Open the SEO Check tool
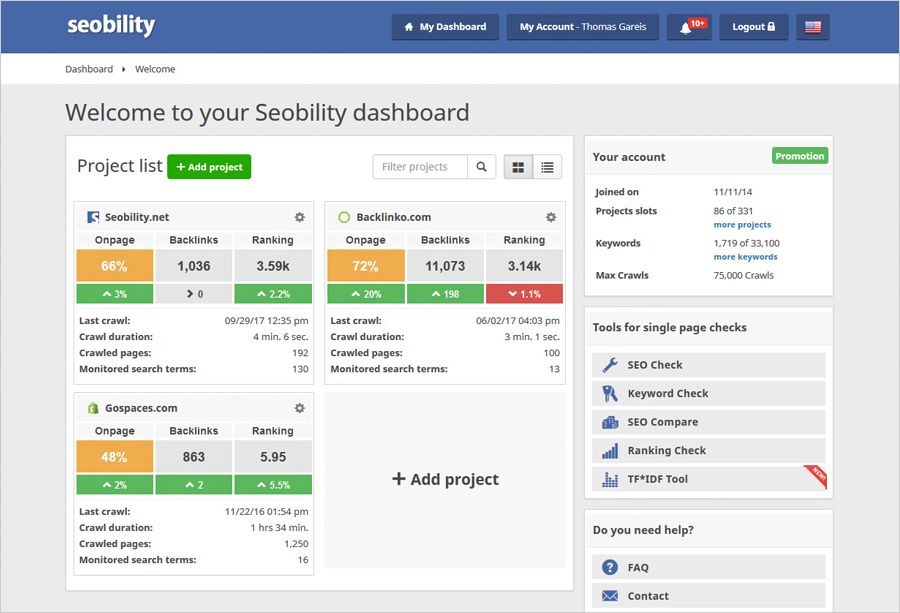Viewport: 900px width, 613px height. tap(709, 365)
